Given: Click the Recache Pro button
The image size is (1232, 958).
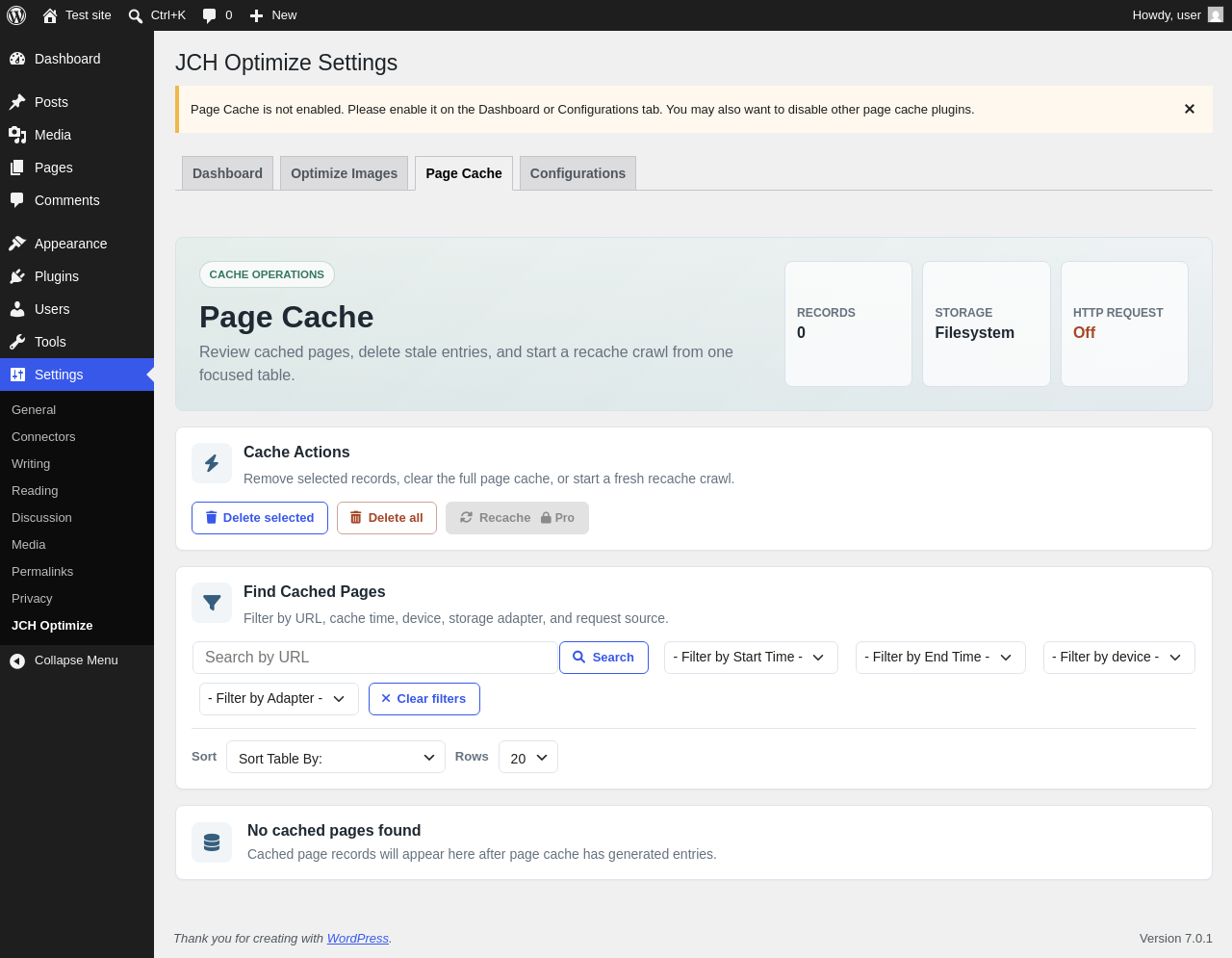Looking at the screenshot, I should (x=517, y=518).
